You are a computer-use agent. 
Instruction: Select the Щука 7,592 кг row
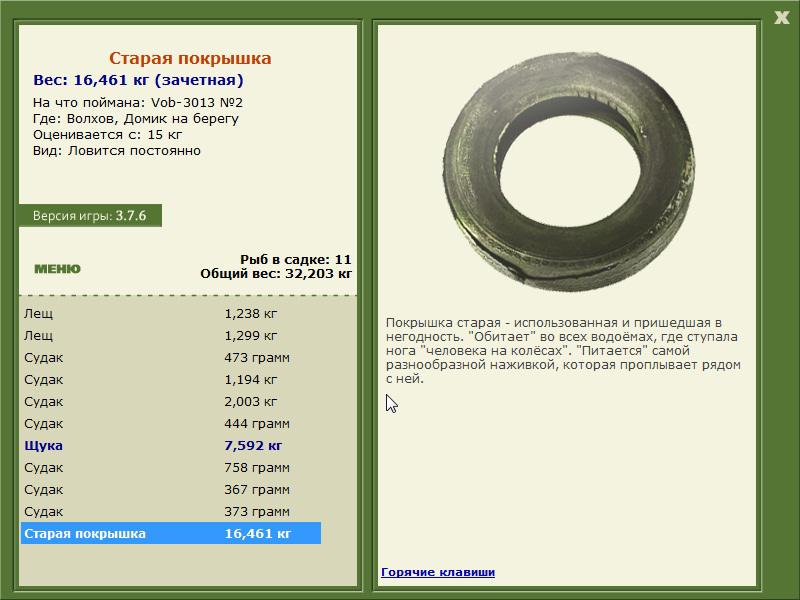pos(171,445)
